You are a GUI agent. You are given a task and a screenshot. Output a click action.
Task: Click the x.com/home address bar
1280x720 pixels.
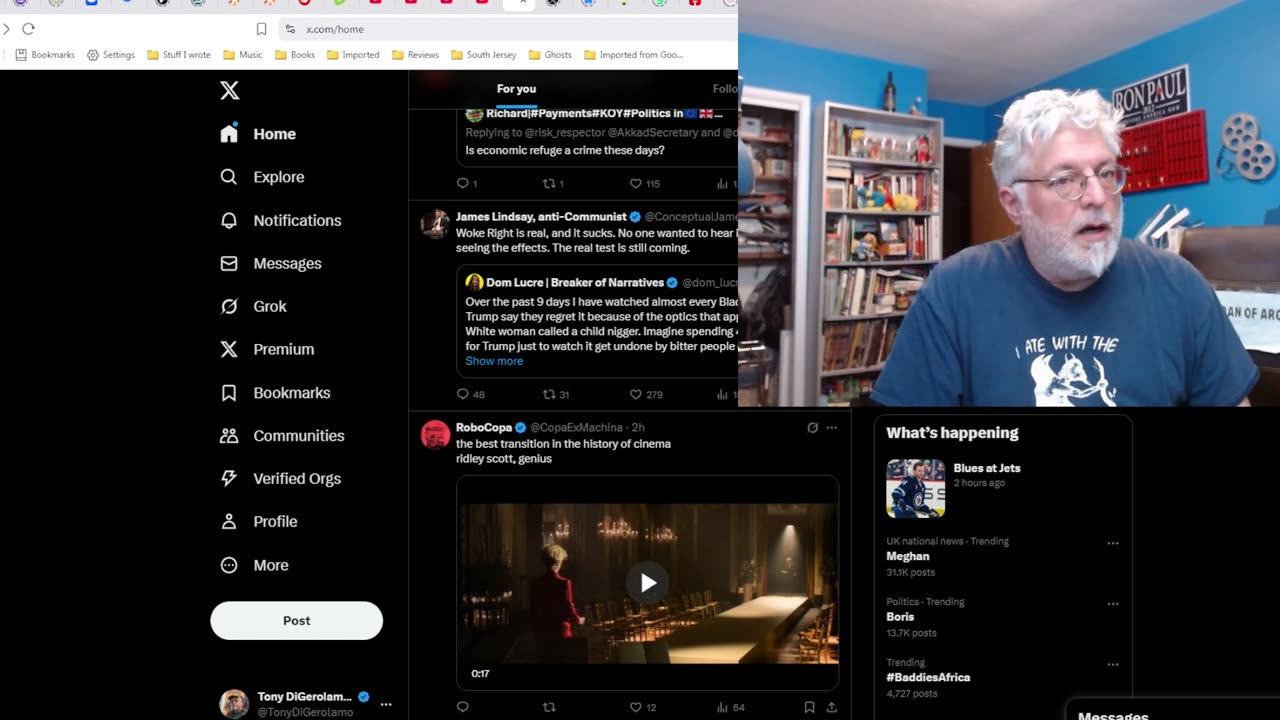pos(510,29)
